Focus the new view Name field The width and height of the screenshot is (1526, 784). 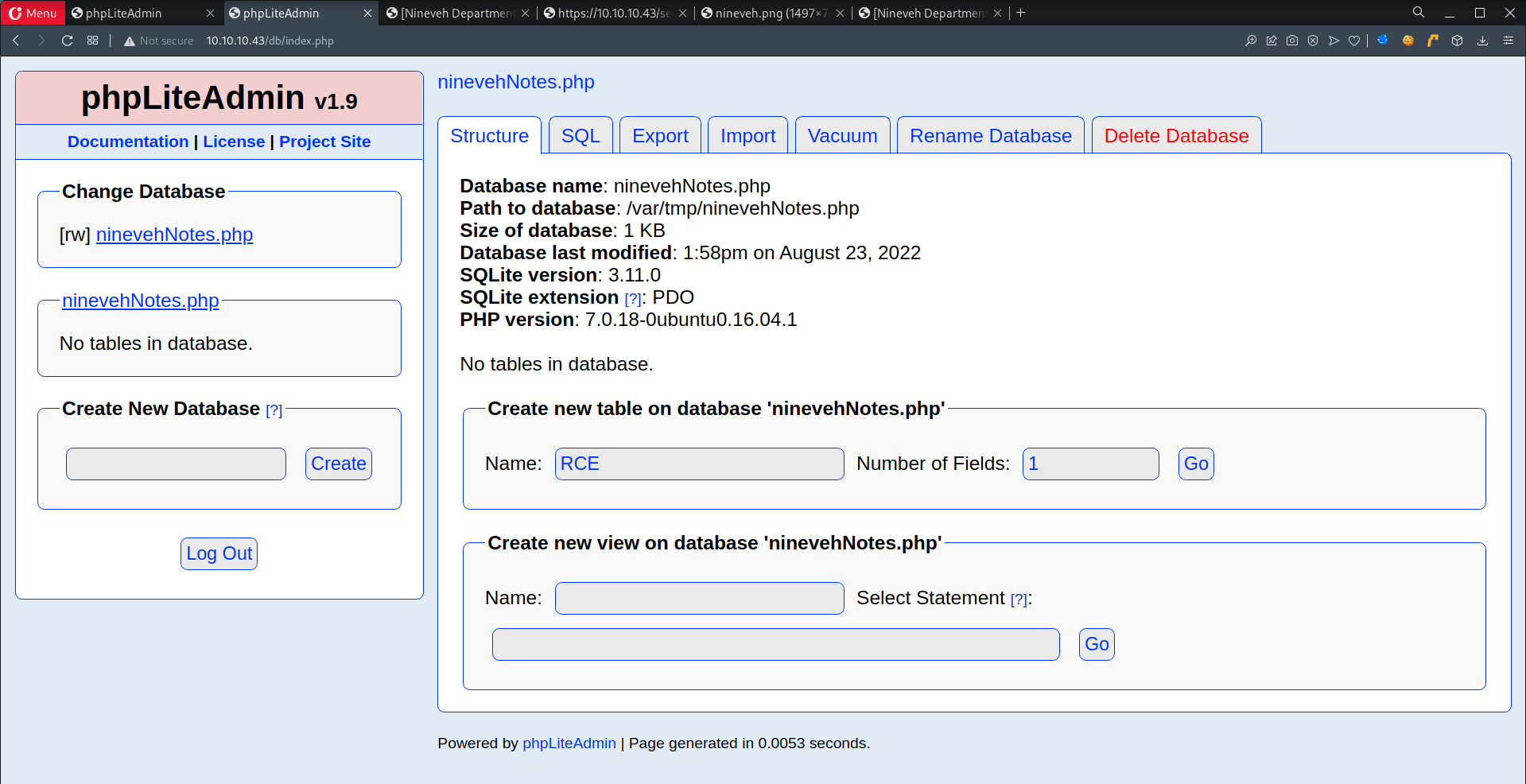(x=700, y=598)
